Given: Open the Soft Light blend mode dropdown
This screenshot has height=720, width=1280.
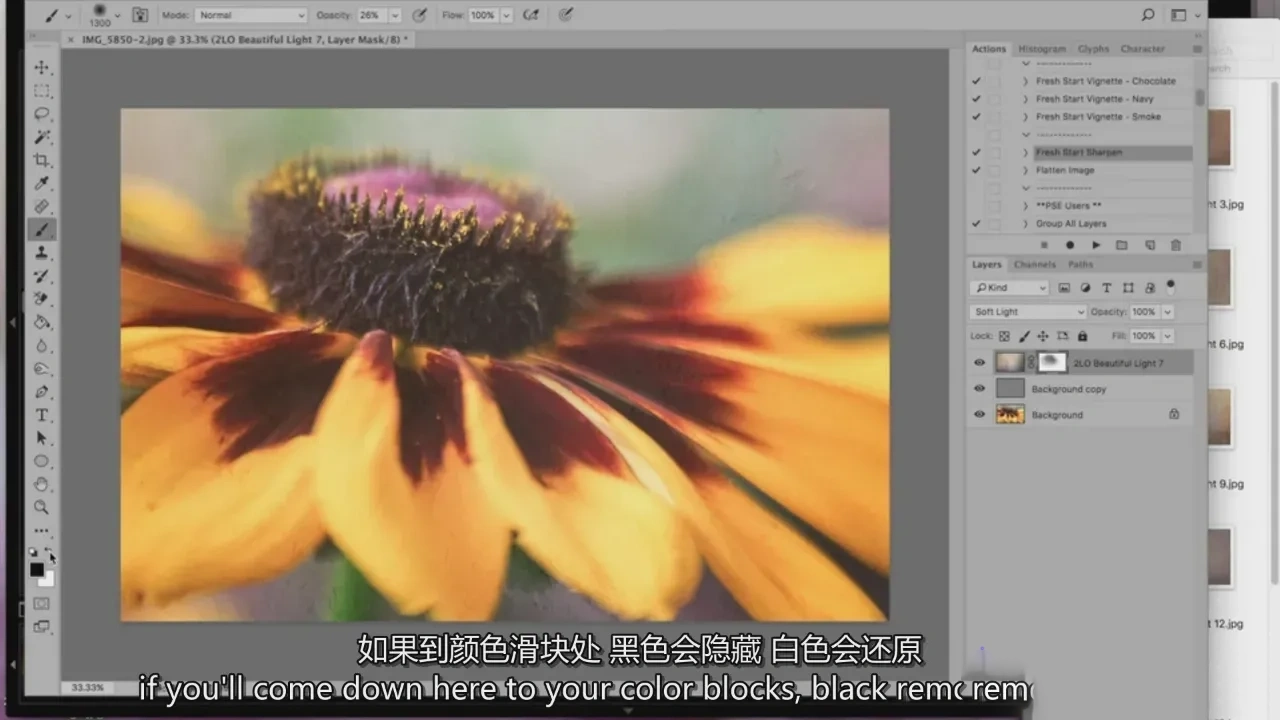Looking at the screenshot, I should click(1028, 312).
